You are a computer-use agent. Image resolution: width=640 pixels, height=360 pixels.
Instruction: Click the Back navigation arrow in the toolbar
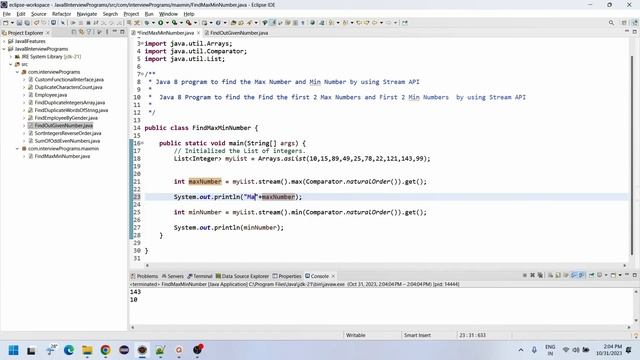pos(374,23)
